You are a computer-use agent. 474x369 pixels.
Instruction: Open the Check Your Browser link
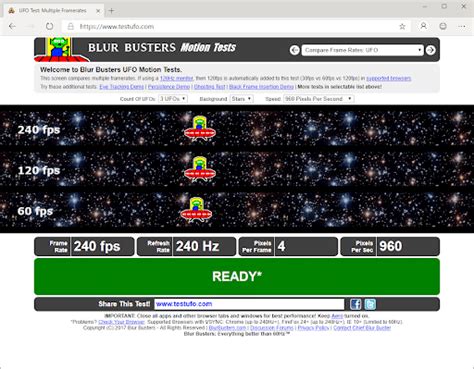click(122, 322)
